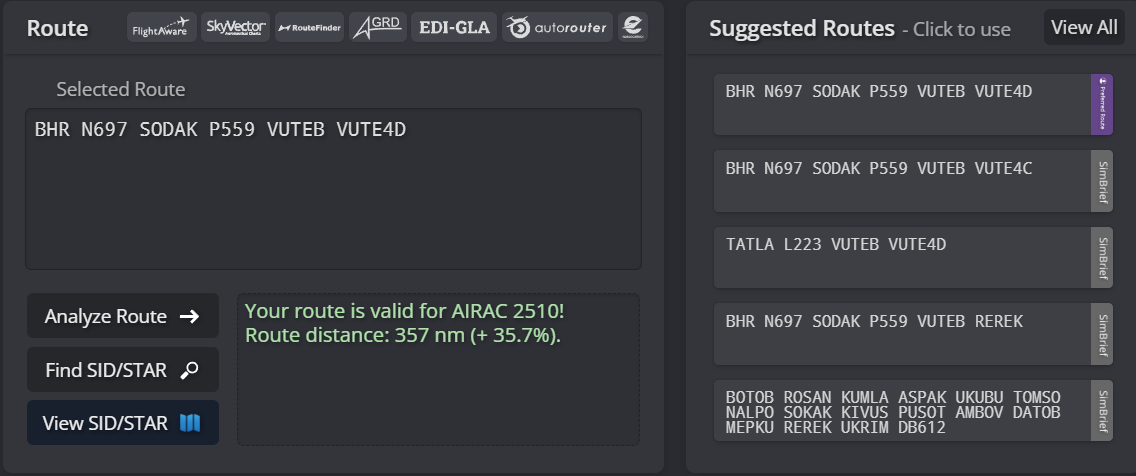Open SkyVector route lookup

(234, 27)
